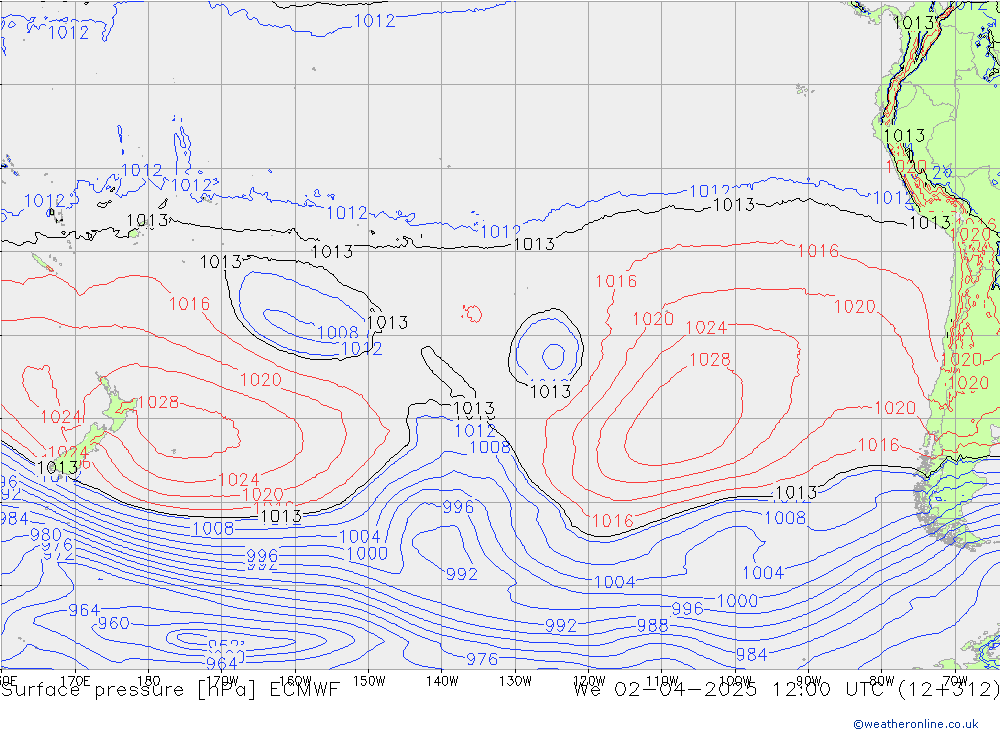The width and height of the screenshot is (1000, 733).
Task: Click the blue 992 label left of 988
Action: 561,626
